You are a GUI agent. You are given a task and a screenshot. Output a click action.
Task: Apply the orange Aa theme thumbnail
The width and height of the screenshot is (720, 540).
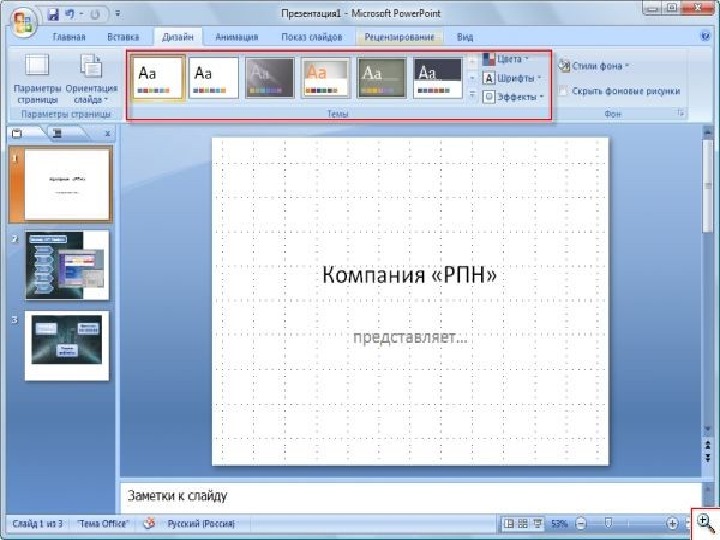[x=326, y=77]
